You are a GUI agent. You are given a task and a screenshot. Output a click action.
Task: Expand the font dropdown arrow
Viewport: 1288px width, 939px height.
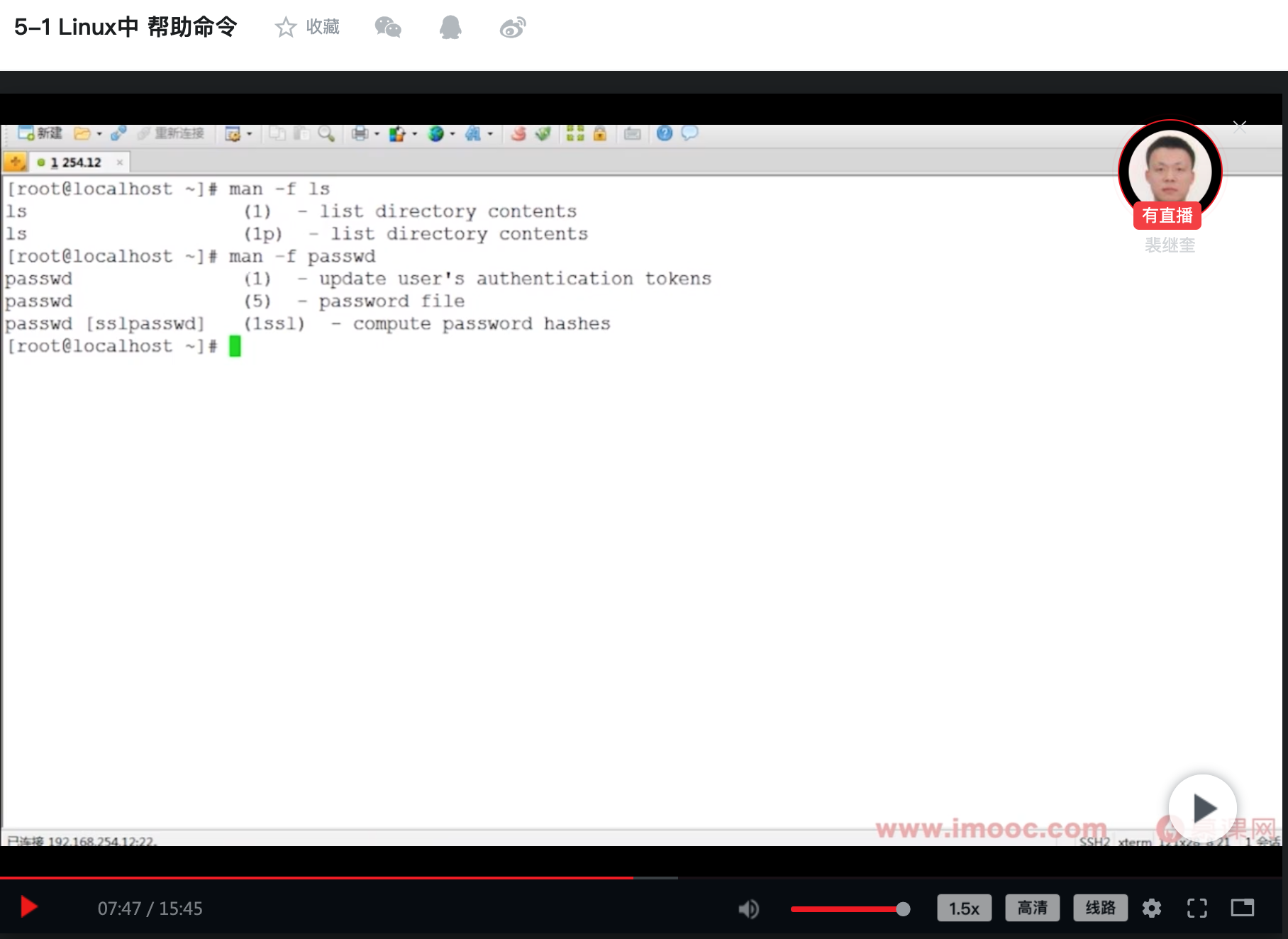pyautogui.click(x=490, y=133)
